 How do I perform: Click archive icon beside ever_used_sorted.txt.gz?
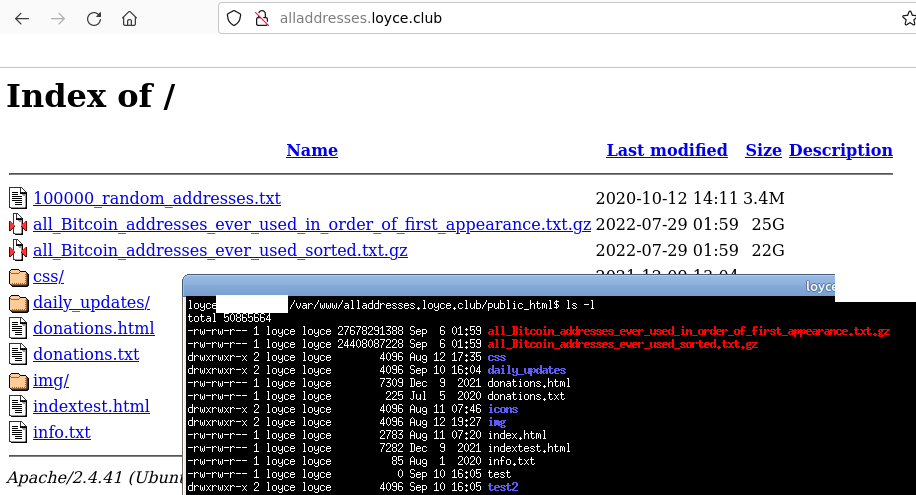[x=18, y=250]
